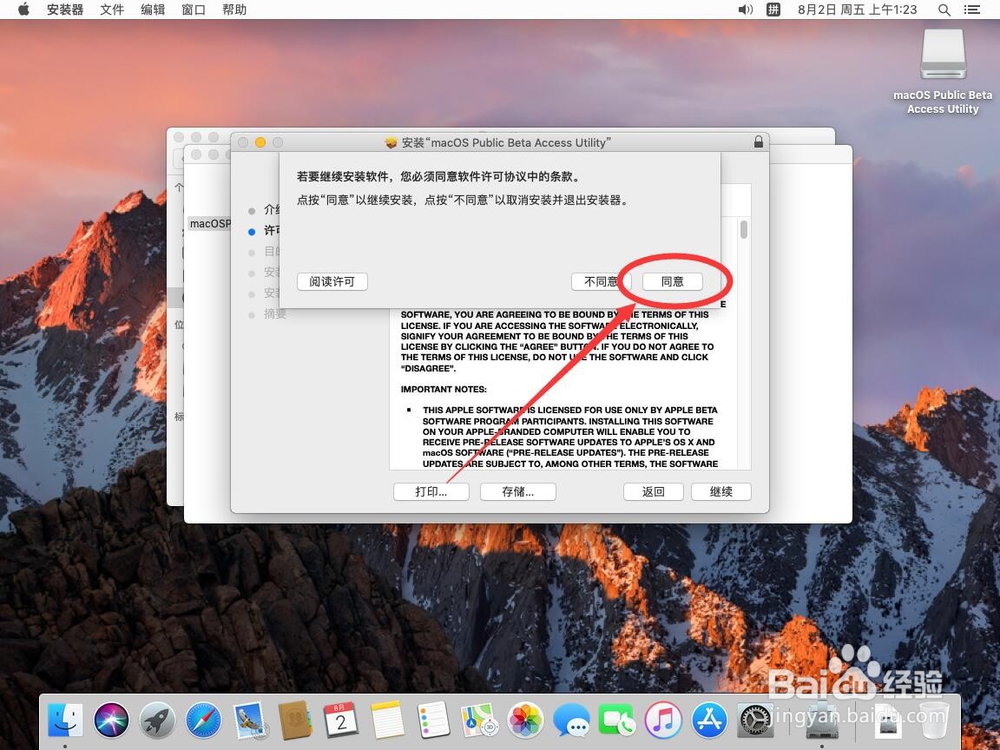Open the 帮助 menu
The height and width of the screenshot is (750, 1000).
[234, 10]
